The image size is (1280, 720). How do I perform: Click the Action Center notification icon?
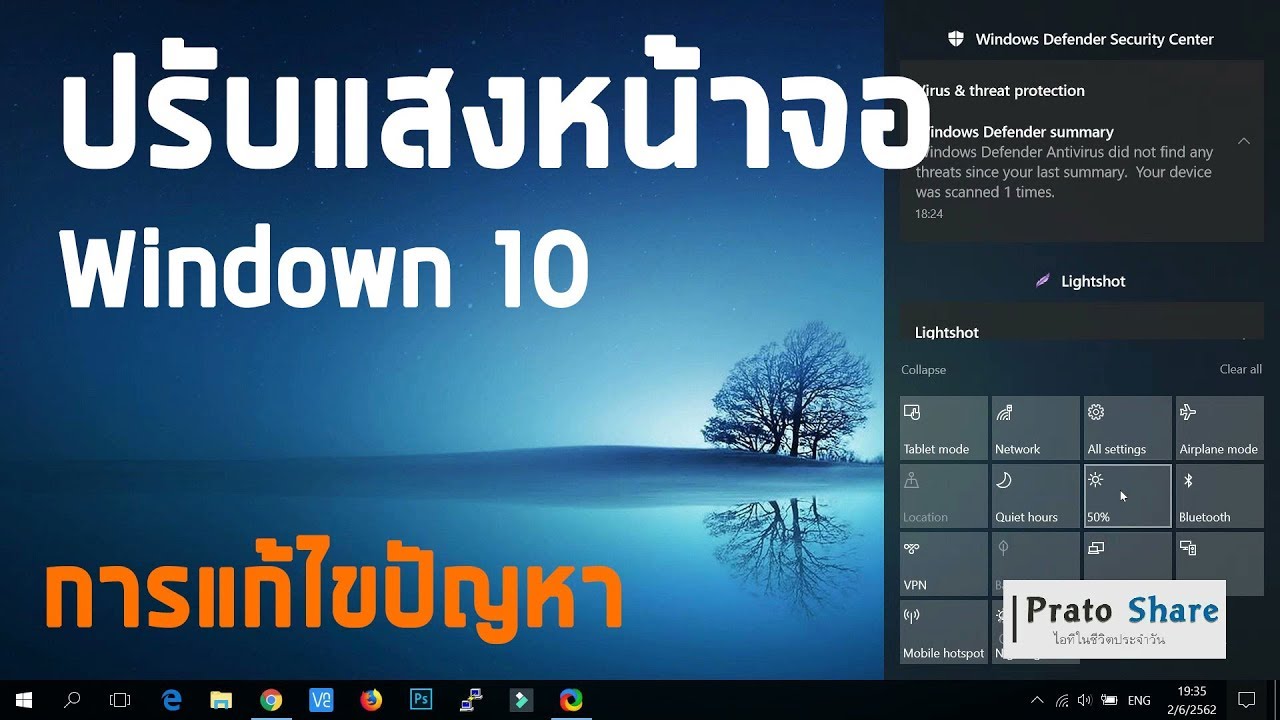1247,700
